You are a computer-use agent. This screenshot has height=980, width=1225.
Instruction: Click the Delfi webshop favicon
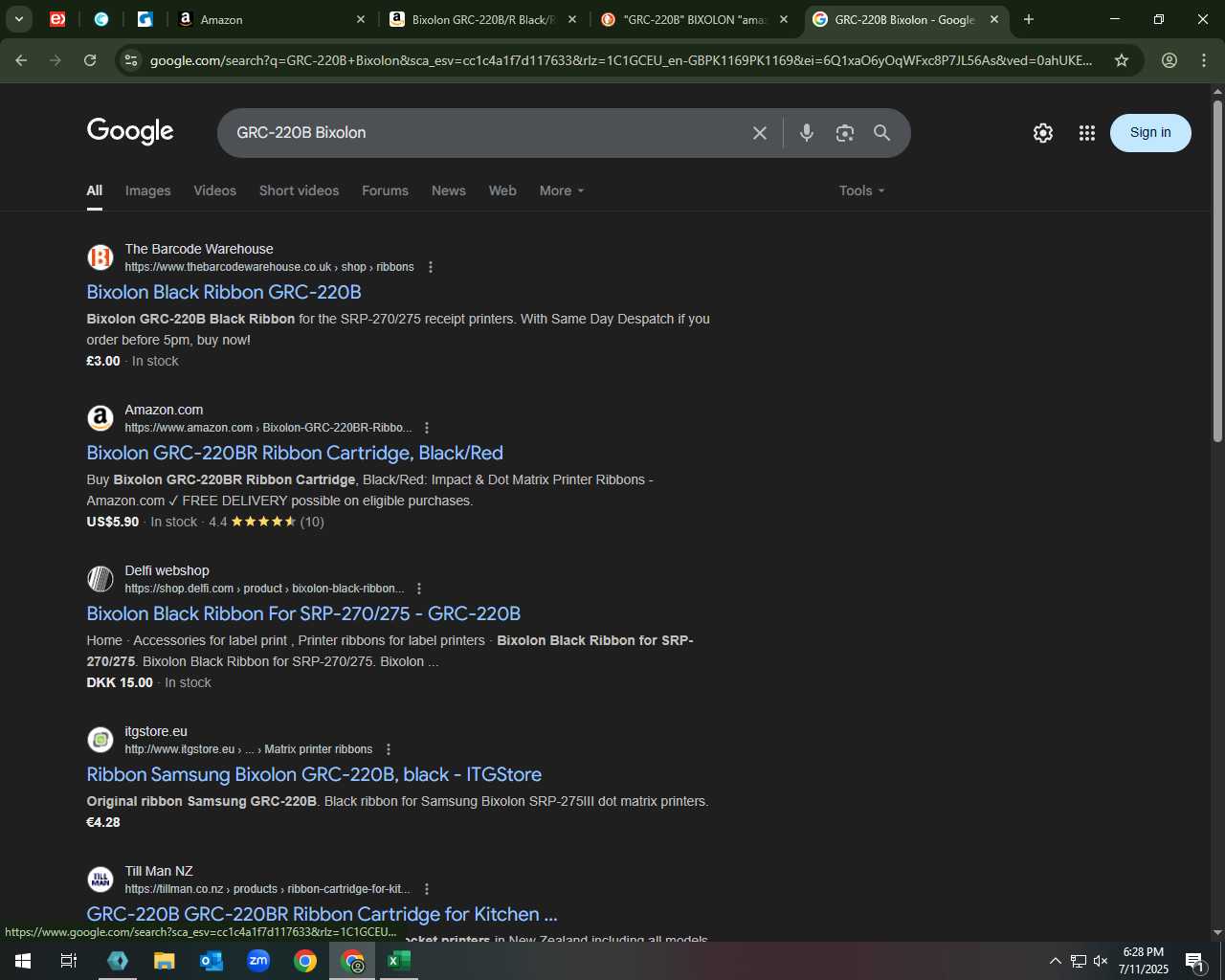(100, 579)
